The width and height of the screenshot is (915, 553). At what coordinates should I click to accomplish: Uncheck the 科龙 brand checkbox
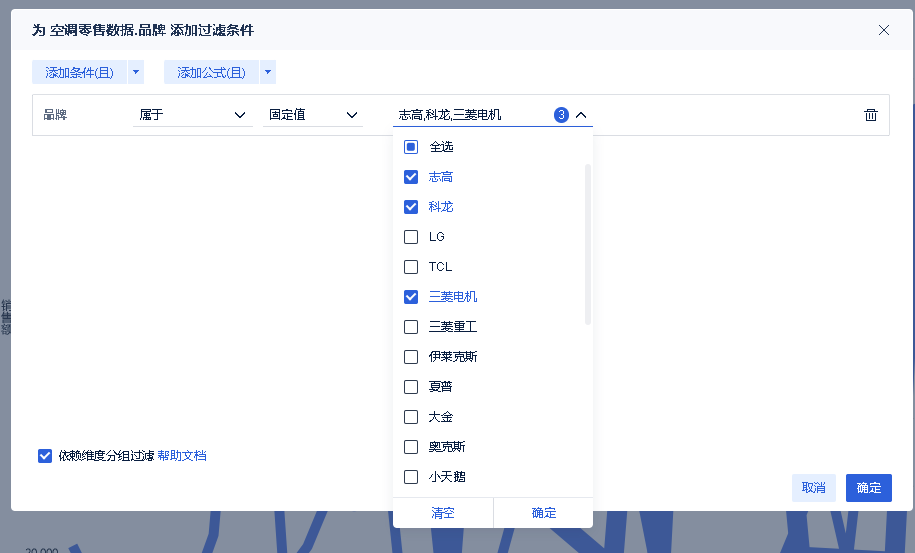pos(411,207)
